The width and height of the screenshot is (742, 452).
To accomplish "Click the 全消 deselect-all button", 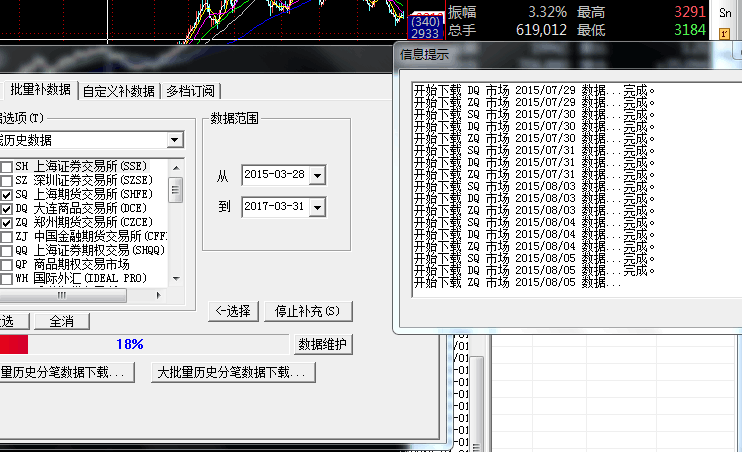I will coord(62,321).
